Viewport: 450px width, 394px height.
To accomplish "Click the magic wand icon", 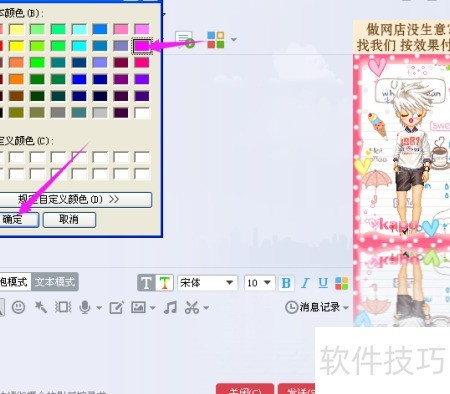I will [x=41, y=307].
